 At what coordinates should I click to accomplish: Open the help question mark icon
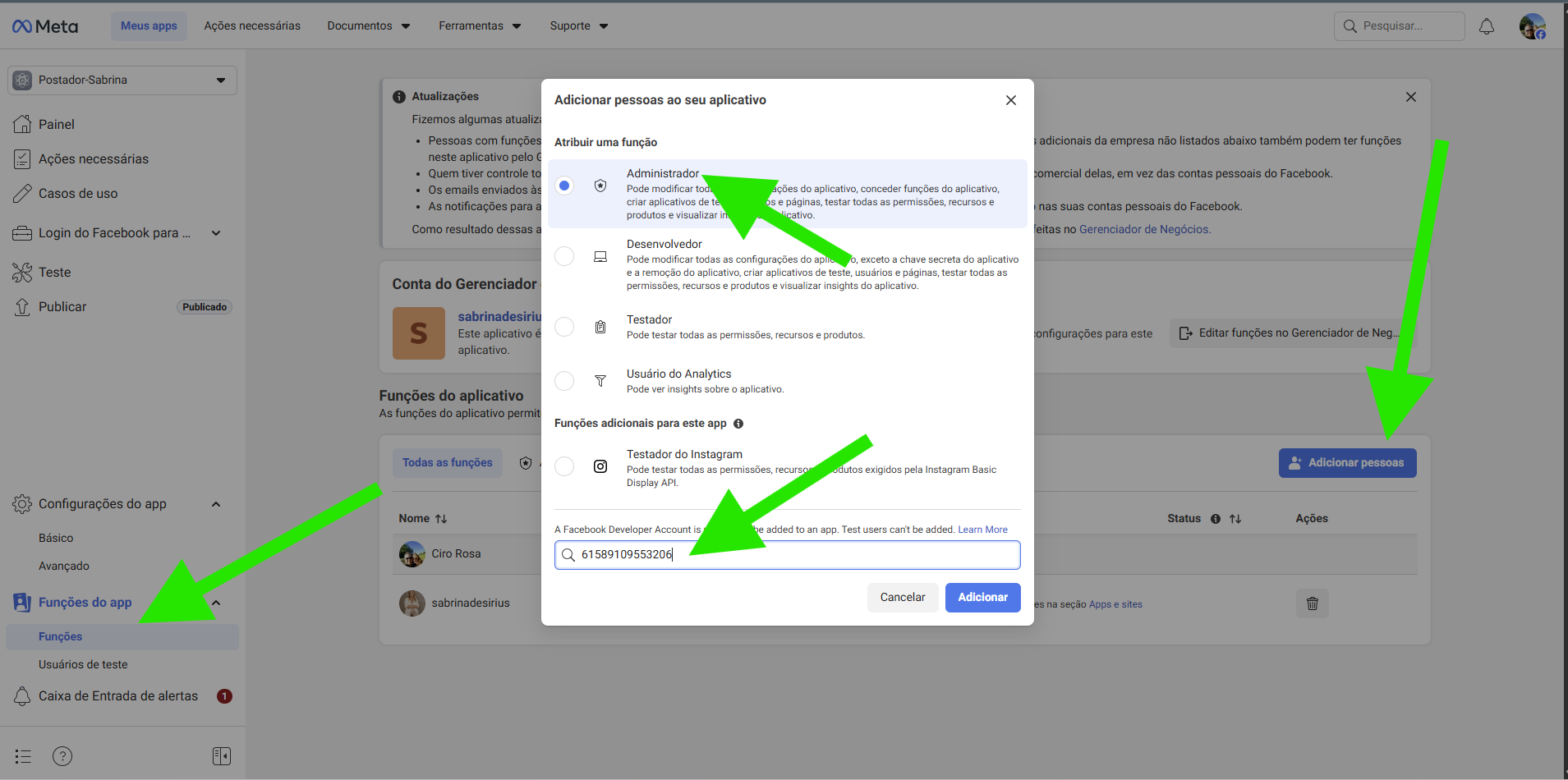(x=62, y=756)
